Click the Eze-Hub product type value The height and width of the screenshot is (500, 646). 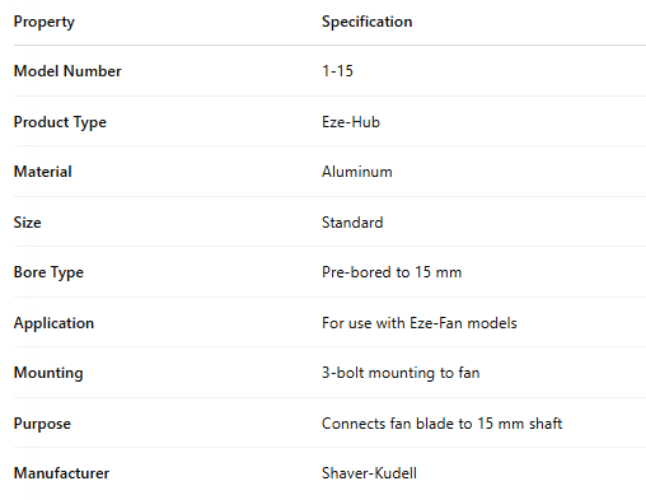pyautogui.click(x=350, y=122)
